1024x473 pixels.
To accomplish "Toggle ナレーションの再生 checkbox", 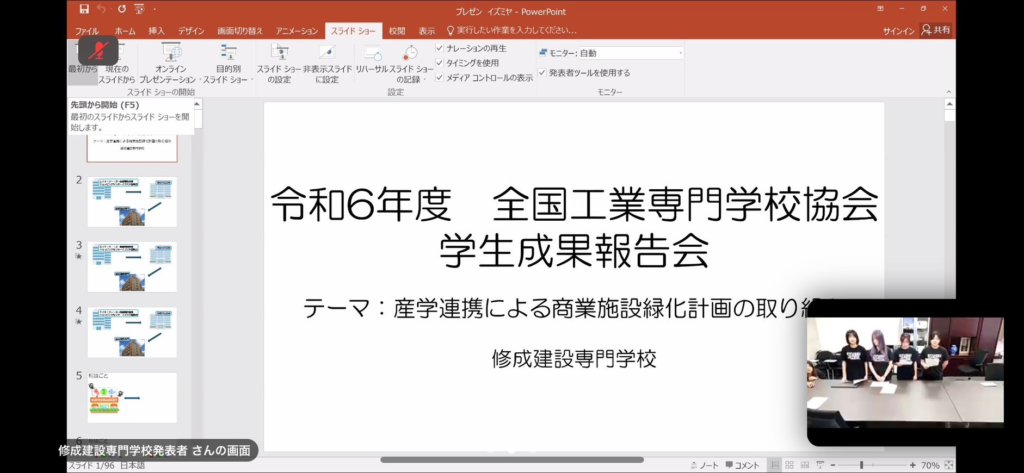I will (x=440, y=48).
